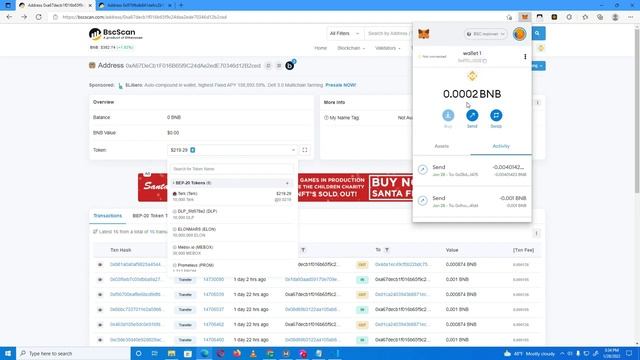The height and width of the screenshot is (360, 640).
Task: Select the Mobox (MBOX) token entry
Action: point(231,250)
